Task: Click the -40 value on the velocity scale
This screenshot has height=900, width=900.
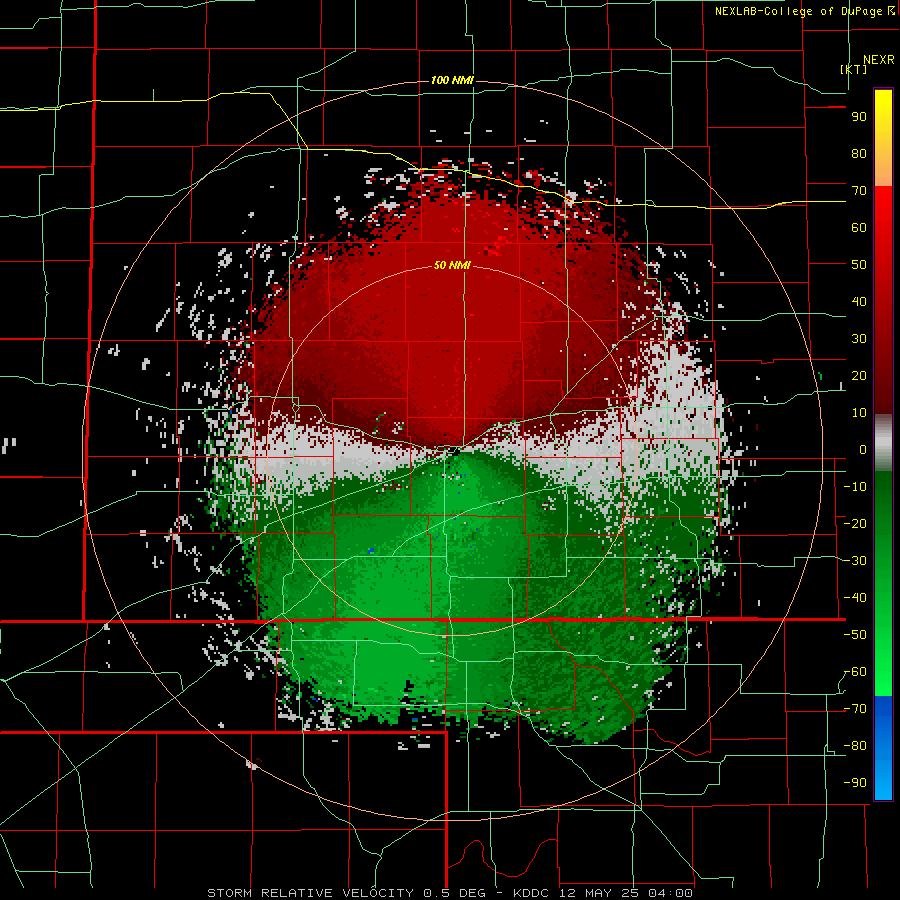Action: [x=855, y=598]
